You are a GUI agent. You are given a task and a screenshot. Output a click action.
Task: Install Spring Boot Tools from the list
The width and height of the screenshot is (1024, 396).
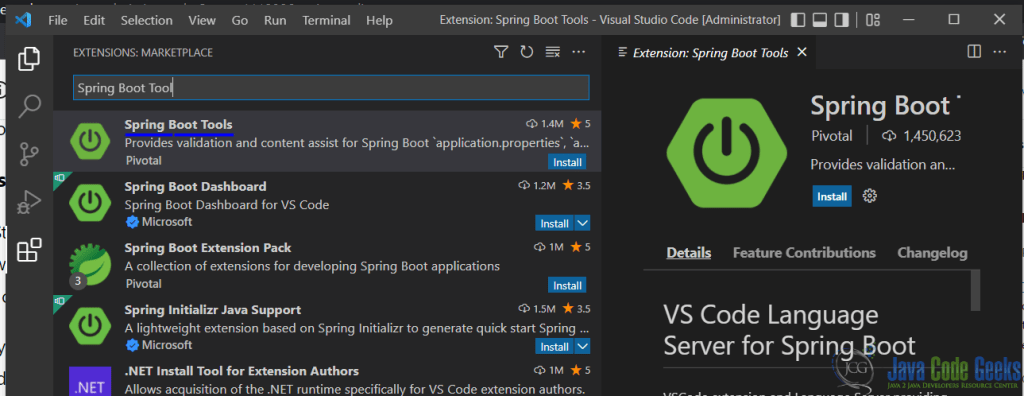(x=567, y=162)
